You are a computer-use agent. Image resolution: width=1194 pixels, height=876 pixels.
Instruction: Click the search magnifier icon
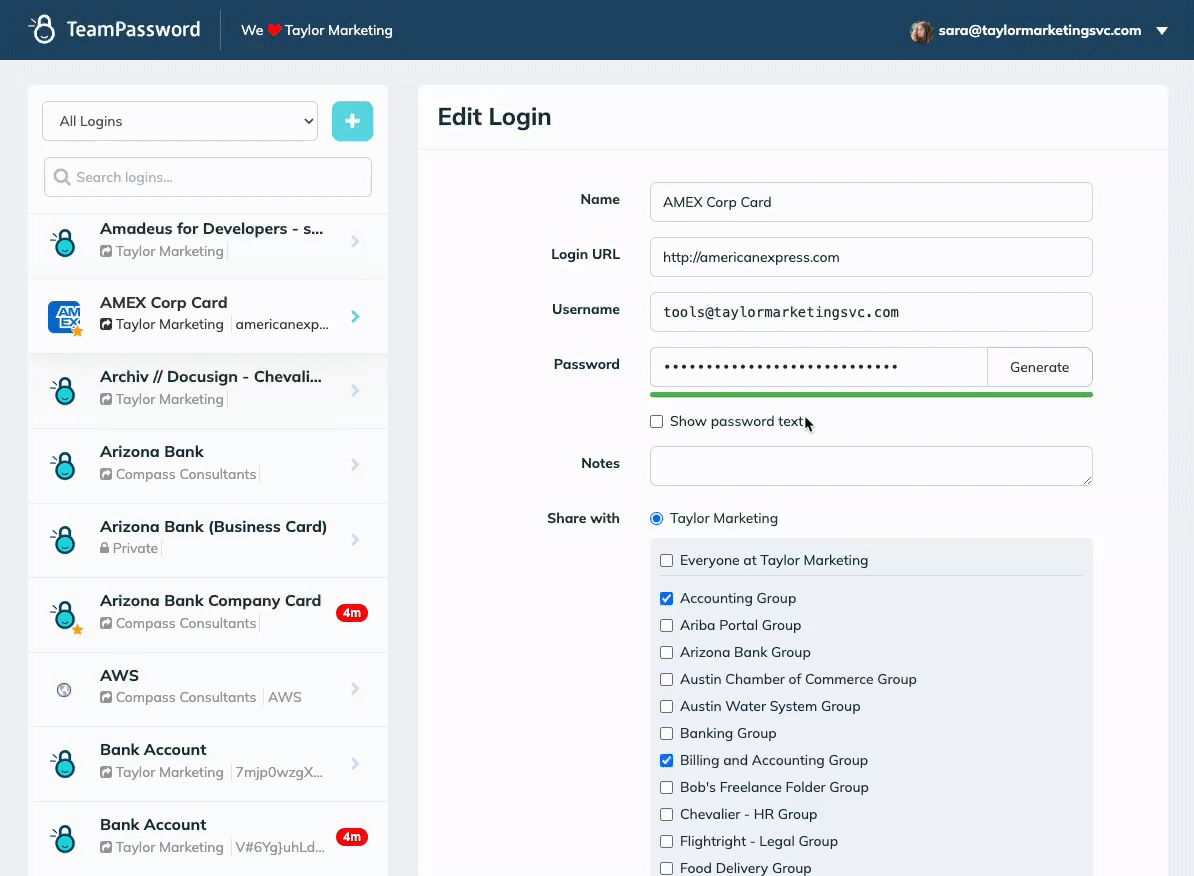(x=62, y=177)
